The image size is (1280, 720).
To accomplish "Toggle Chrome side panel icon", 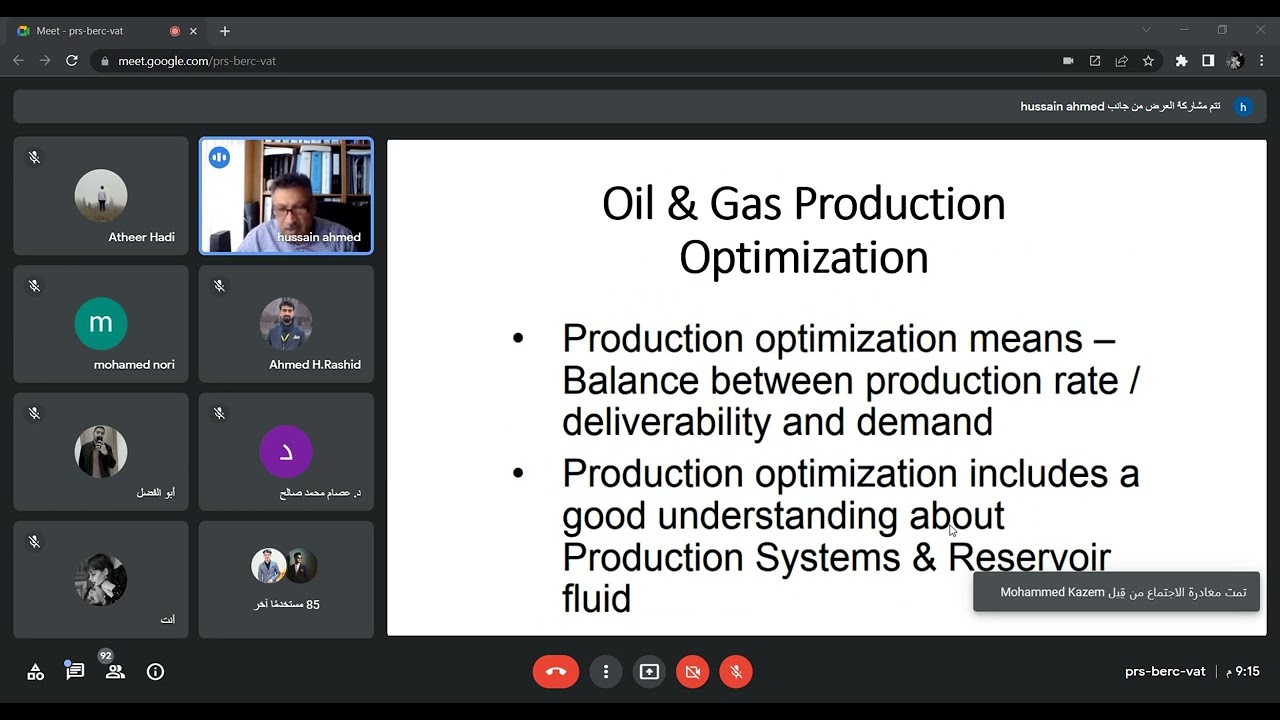I will pyautogui.click(x=1208, y=61).
